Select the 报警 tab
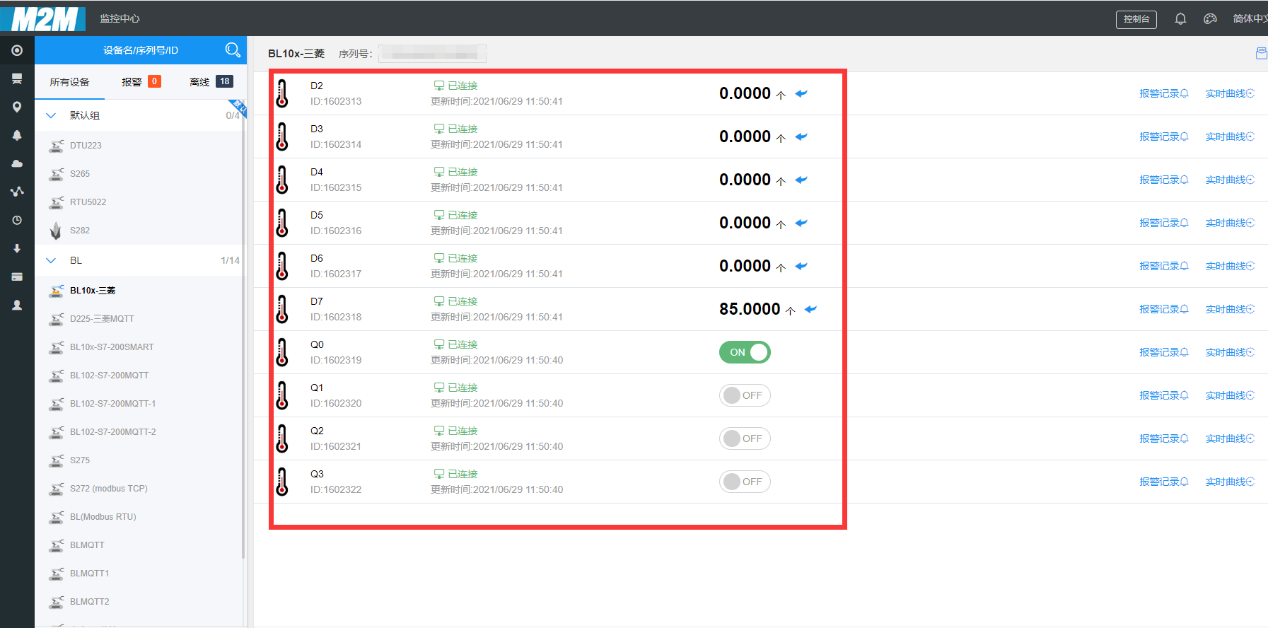 [x=141, y=82]
